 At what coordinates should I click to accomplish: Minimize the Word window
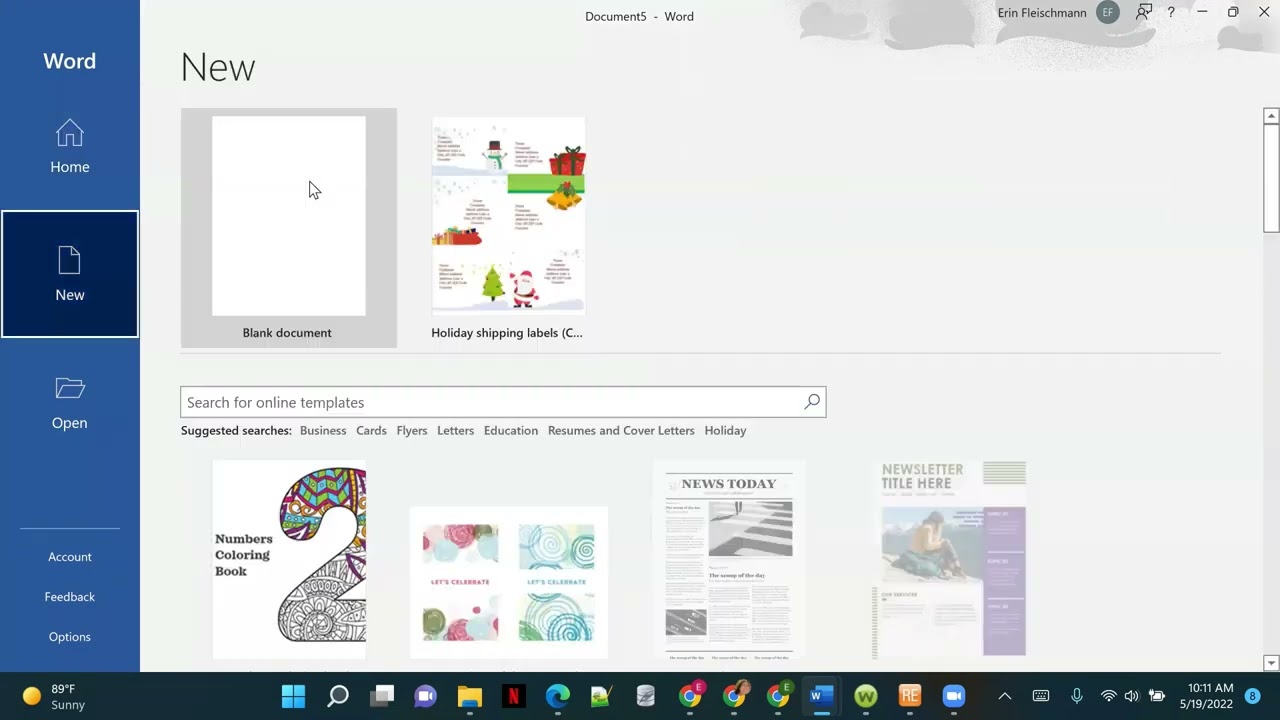(1202, 13)
